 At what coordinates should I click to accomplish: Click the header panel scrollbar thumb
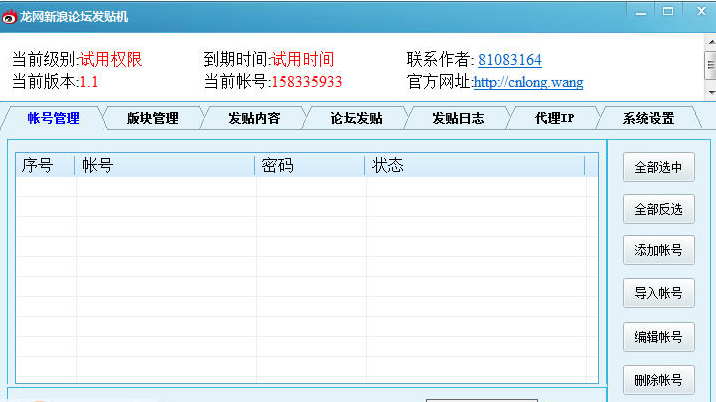coord(711,65)
